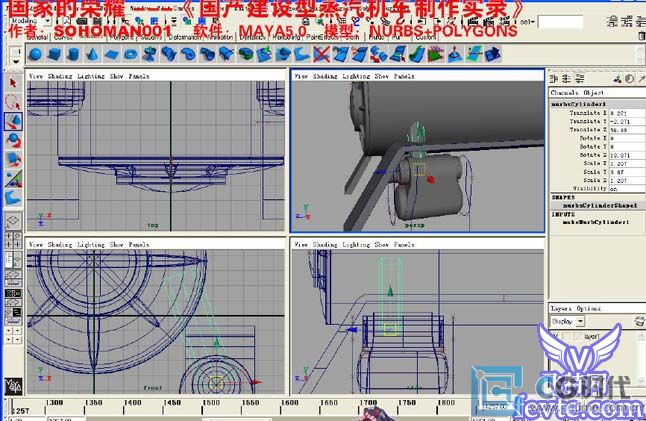
Task: Click the Visibility 'on' value field
Action: click(627, 189)
